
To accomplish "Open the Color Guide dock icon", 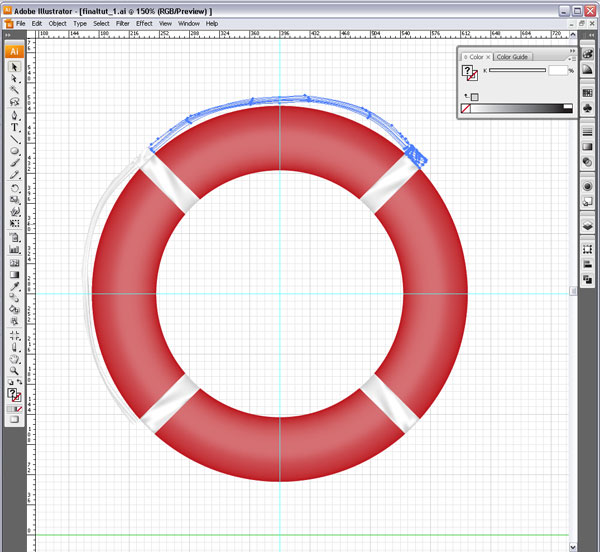I will [587, 70].
